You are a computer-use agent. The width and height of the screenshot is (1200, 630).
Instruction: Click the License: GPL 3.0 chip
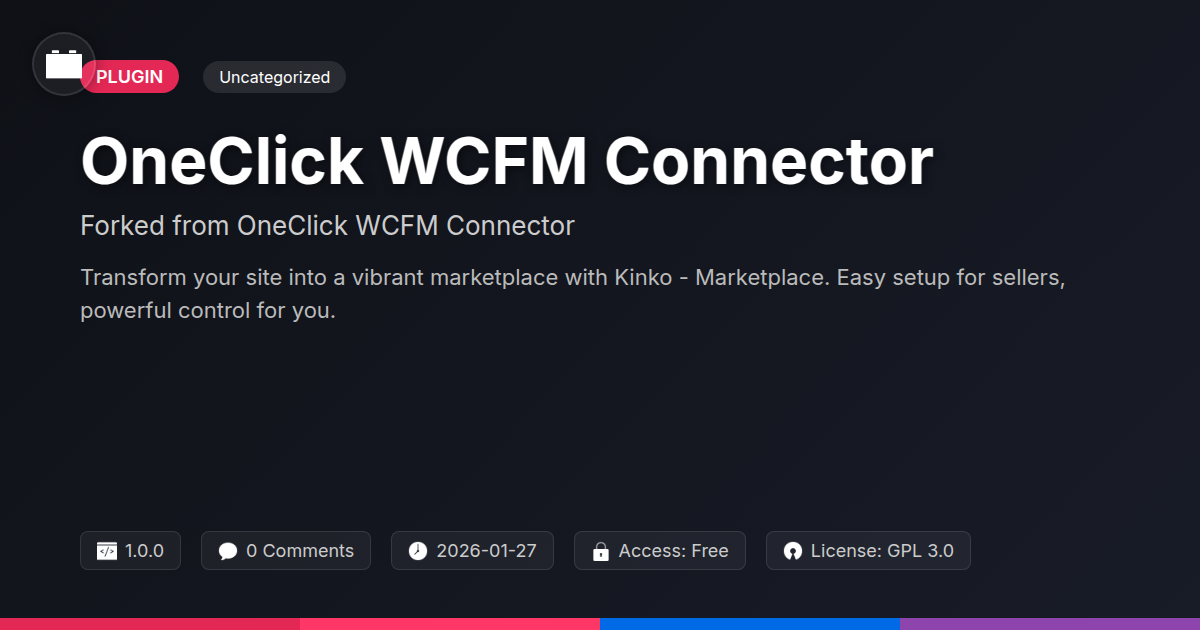coord(868,551)
